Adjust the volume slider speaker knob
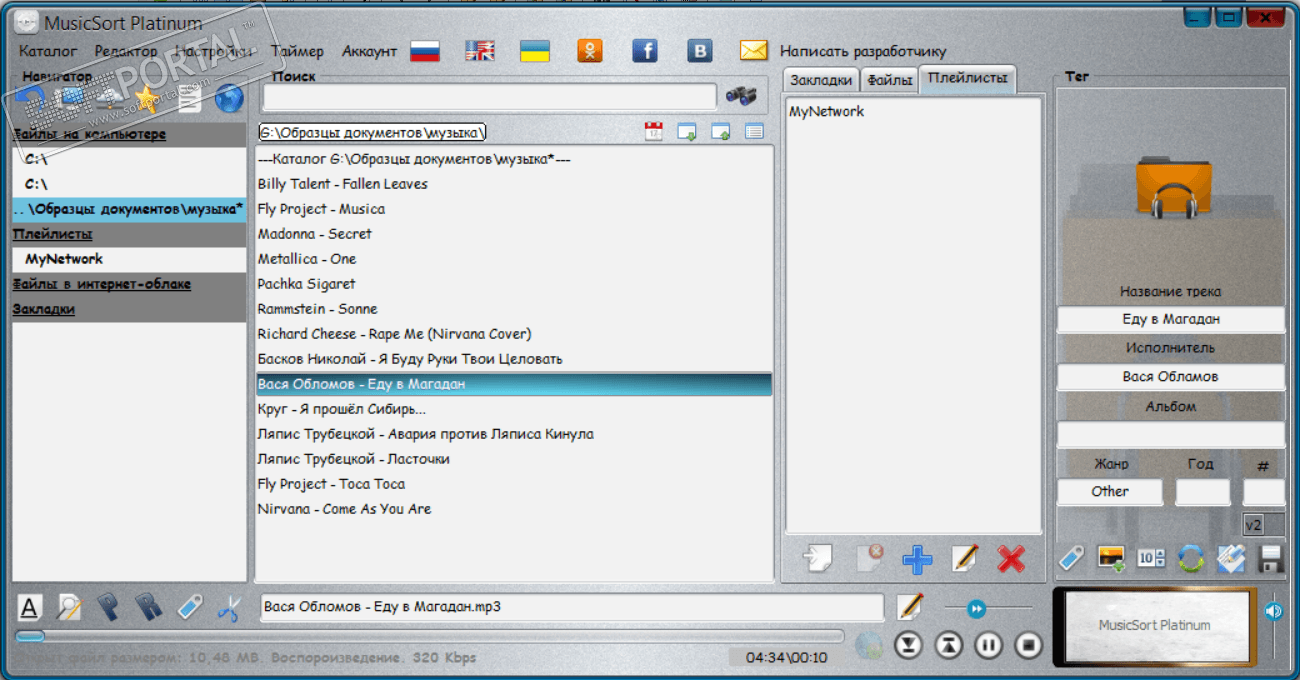Image resolution: width=1300 pixels, height=680 pixels. 1273,610
